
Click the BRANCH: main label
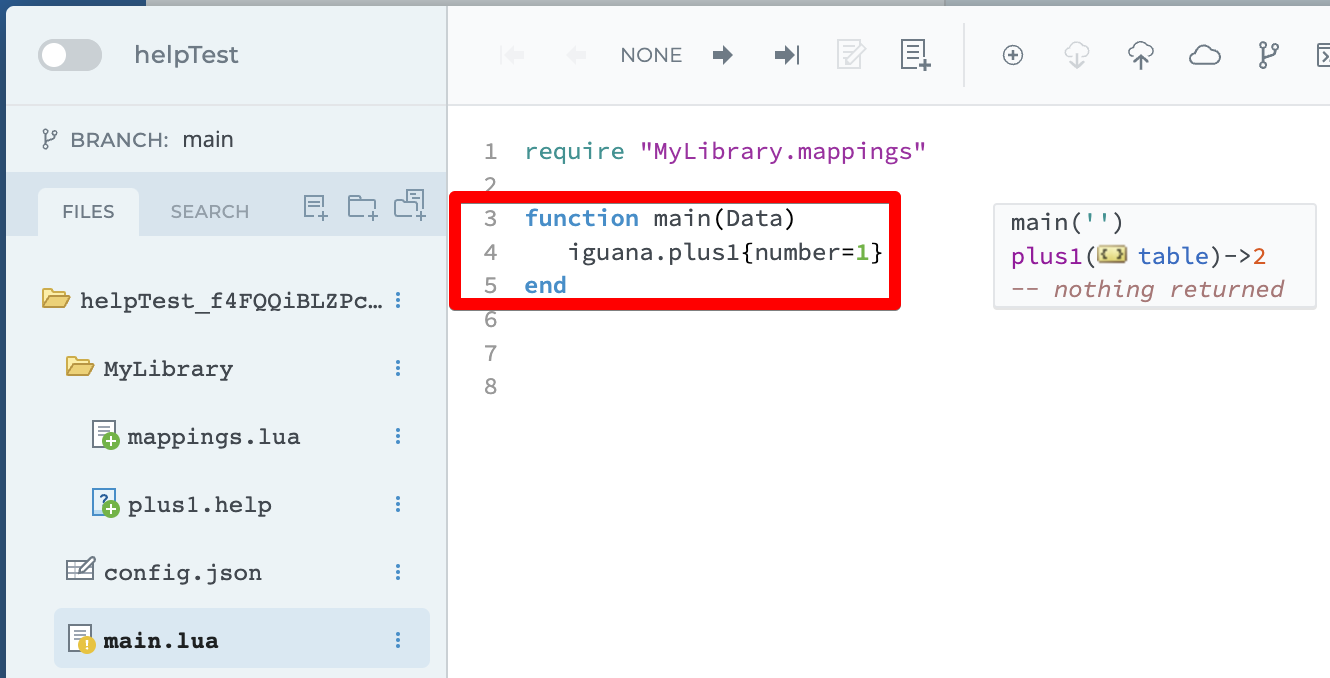pyautogui.click(x=138, y=139)
